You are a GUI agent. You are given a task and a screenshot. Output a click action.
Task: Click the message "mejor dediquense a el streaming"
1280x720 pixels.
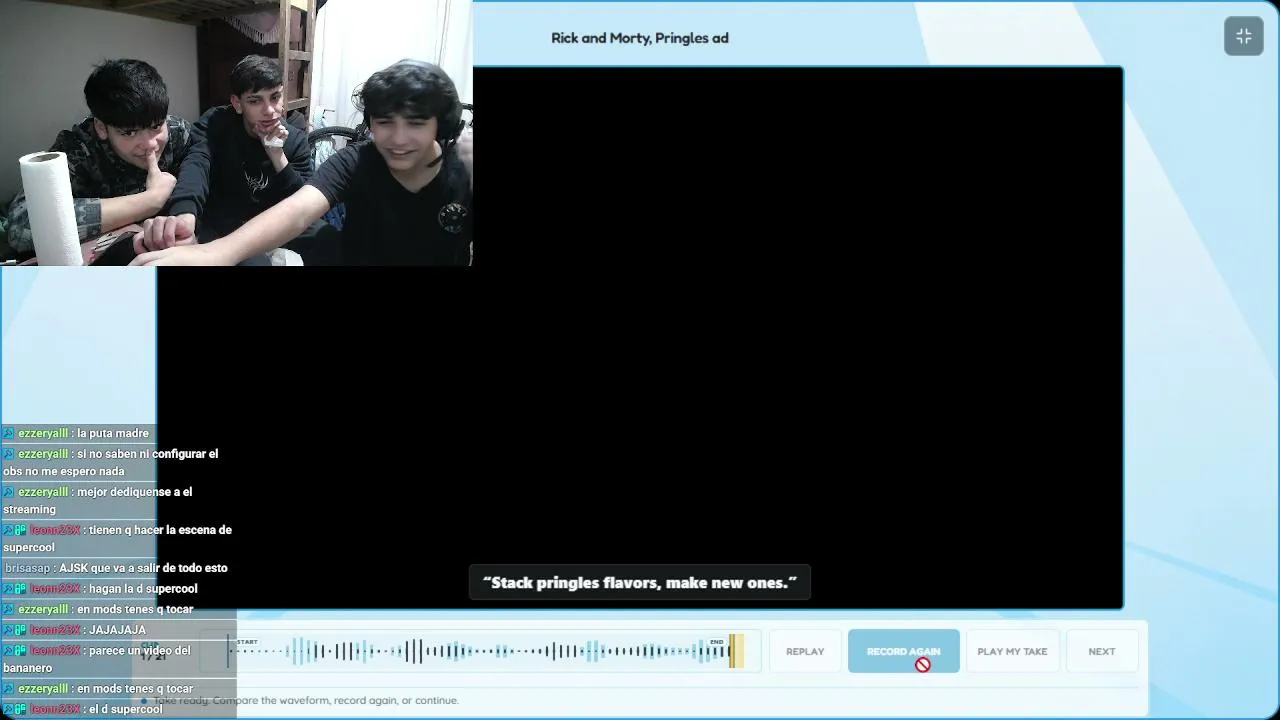97,500
